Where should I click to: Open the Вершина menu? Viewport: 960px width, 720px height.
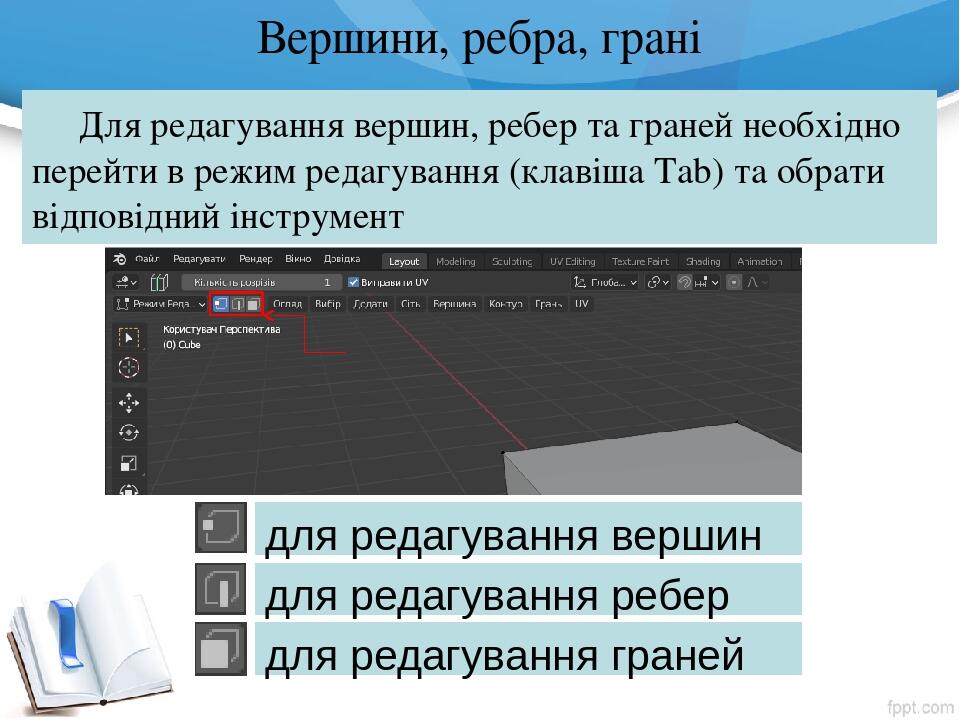pyautogui.click(x=454, y=304)
